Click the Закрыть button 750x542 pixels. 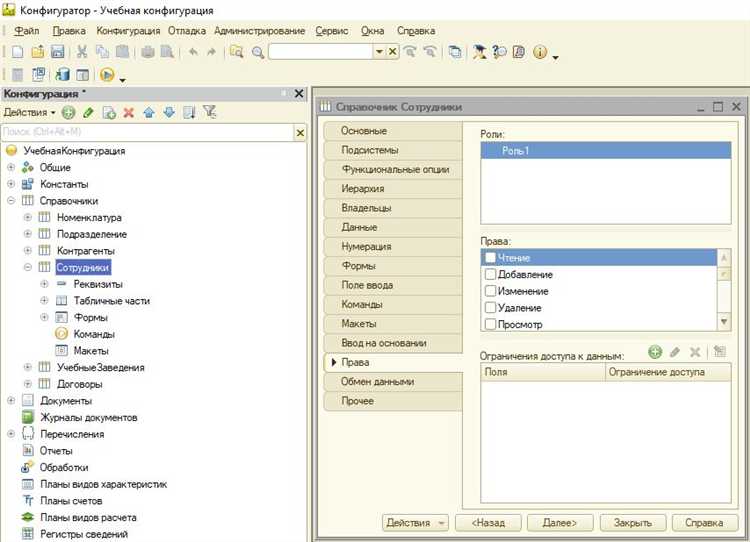[x=632, y=522]
